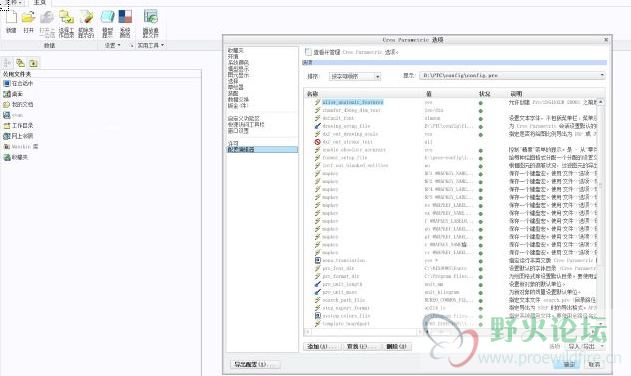631x376 pixels.
Task: Click the Manikin 库 library icon
Action: tap(6, 147)
